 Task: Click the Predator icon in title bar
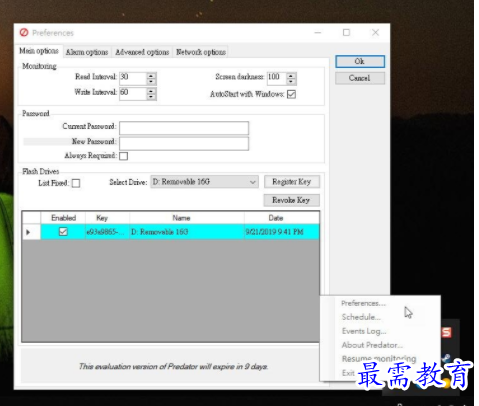24,32
